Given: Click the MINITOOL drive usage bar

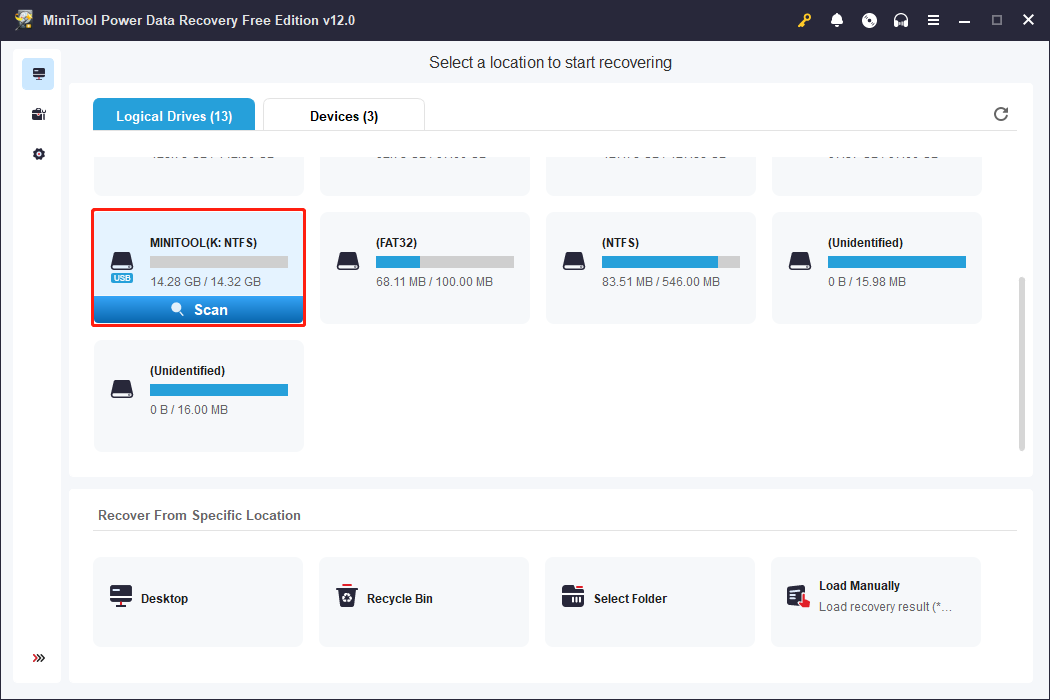Looking at the screenshot, I should click(219, 262).
